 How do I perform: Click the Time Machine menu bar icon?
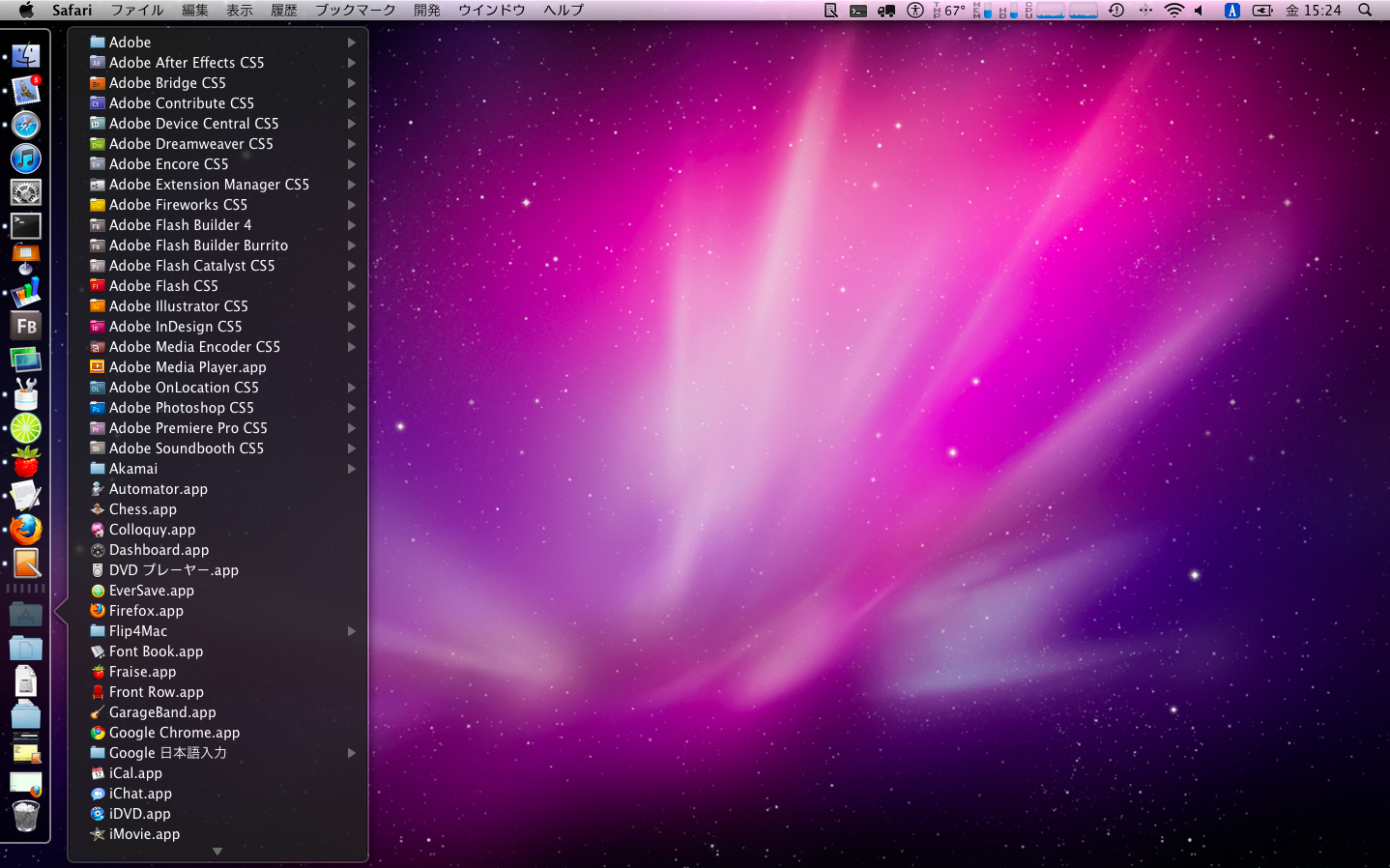pyautogui.click(x=1115, y=10)
